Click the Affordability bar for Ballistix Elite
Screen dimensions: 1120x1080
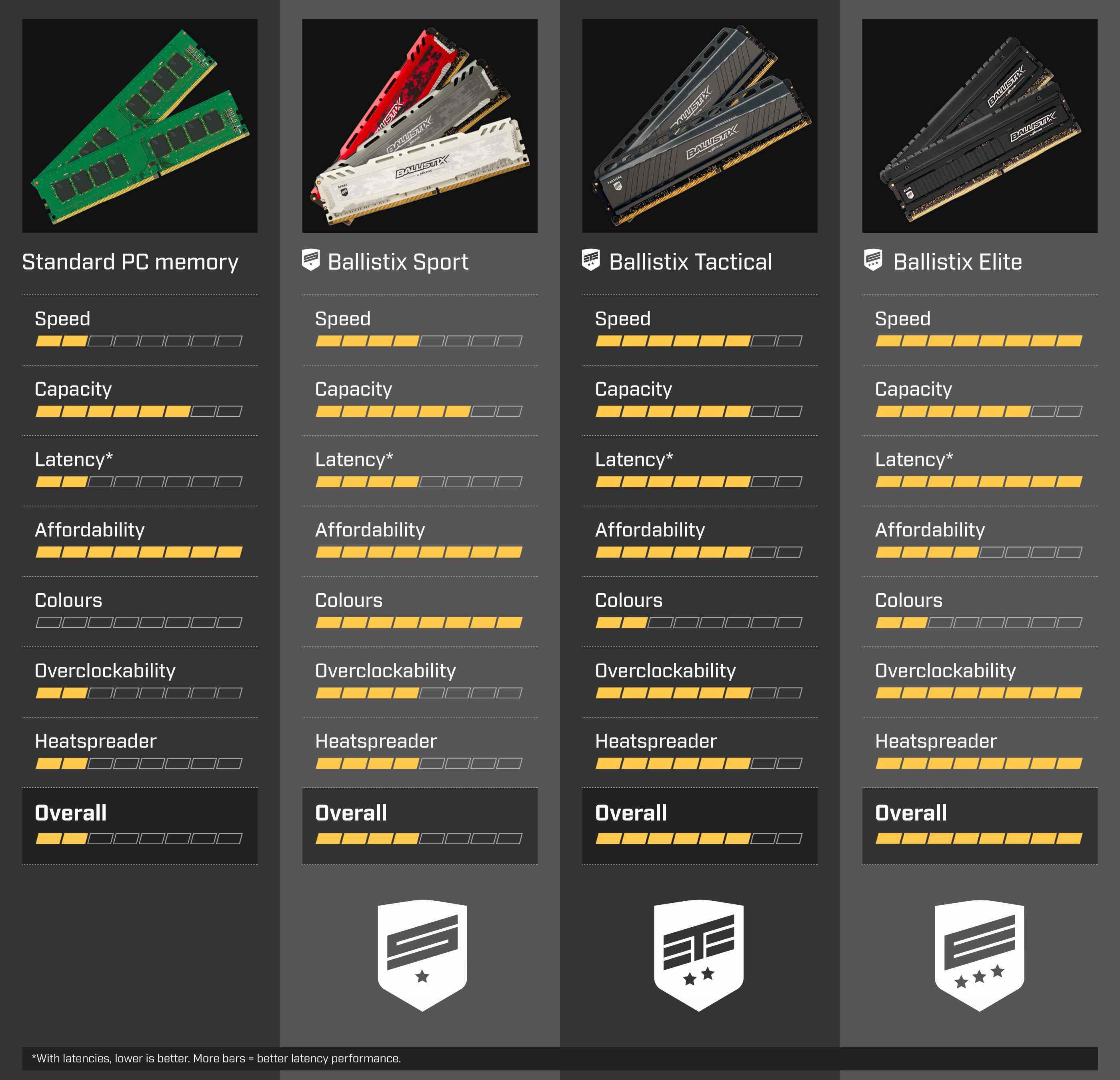(x=979, y=552)
